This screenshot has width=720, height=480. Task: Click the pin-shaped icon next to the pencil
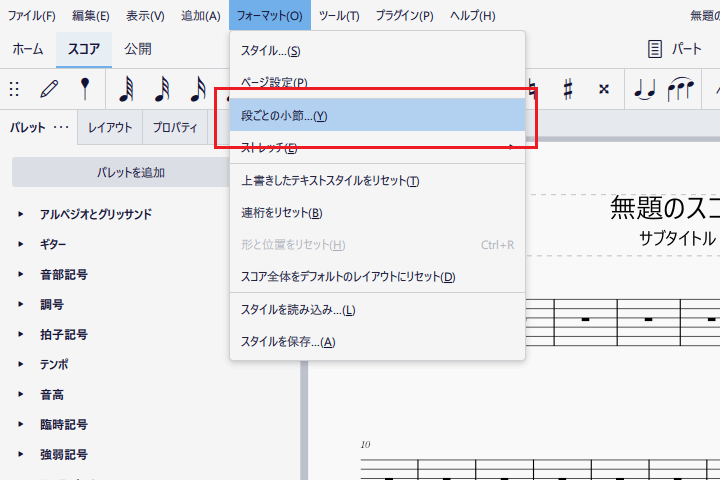[x=85, y=89]
